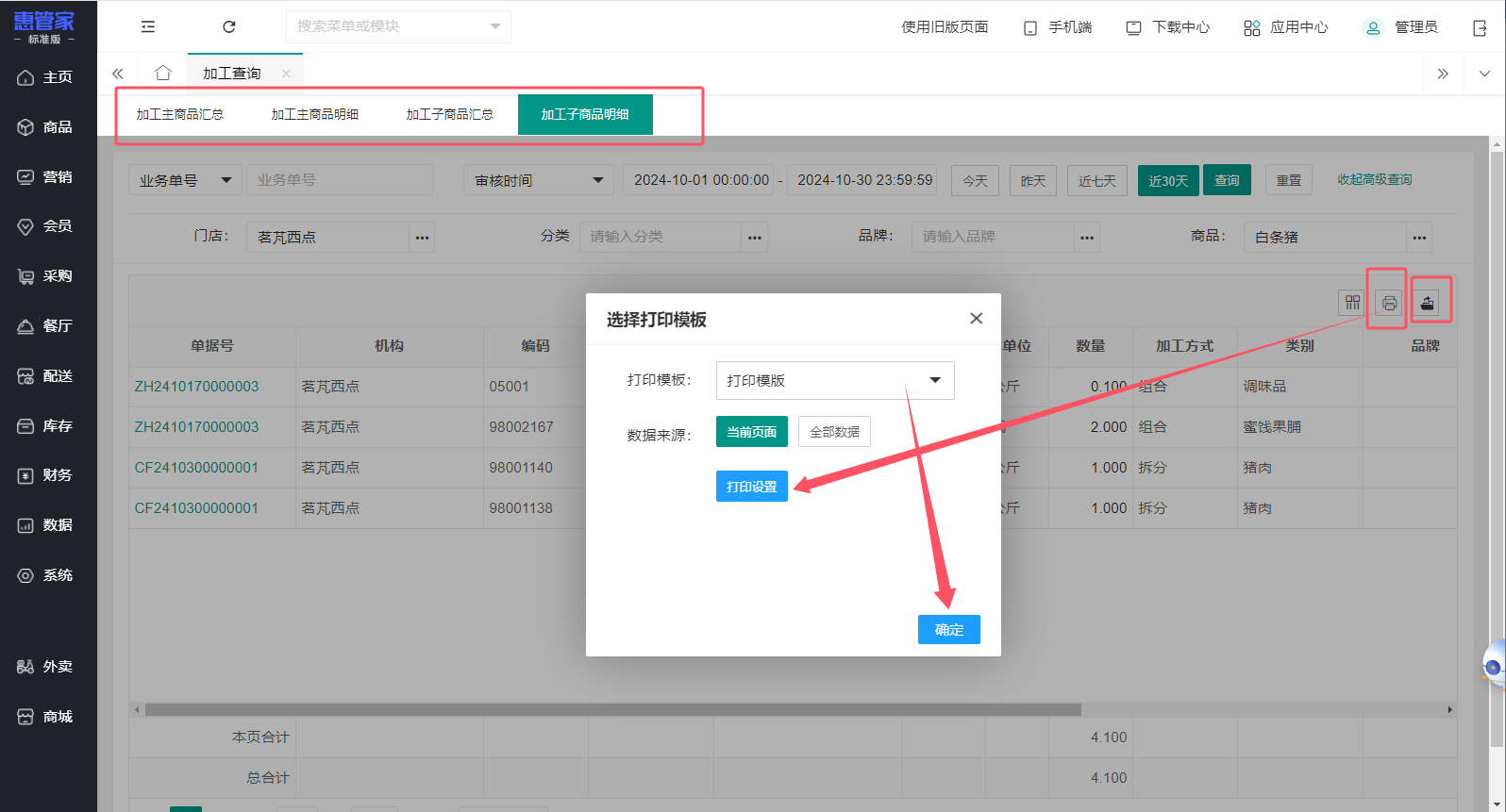Open the search menu or module dropdown
The image size is (1506, 812).
pos(398,26)
